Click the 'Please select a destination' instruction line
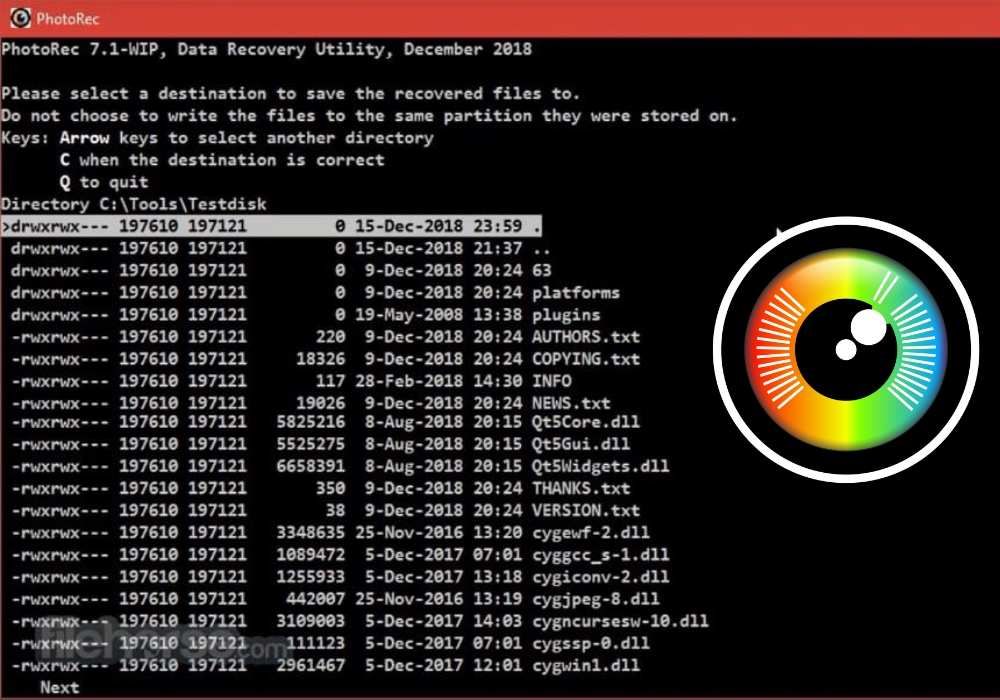Image resolution: width=1000 pixels, height=700 pixels. (x=291, y=94)
